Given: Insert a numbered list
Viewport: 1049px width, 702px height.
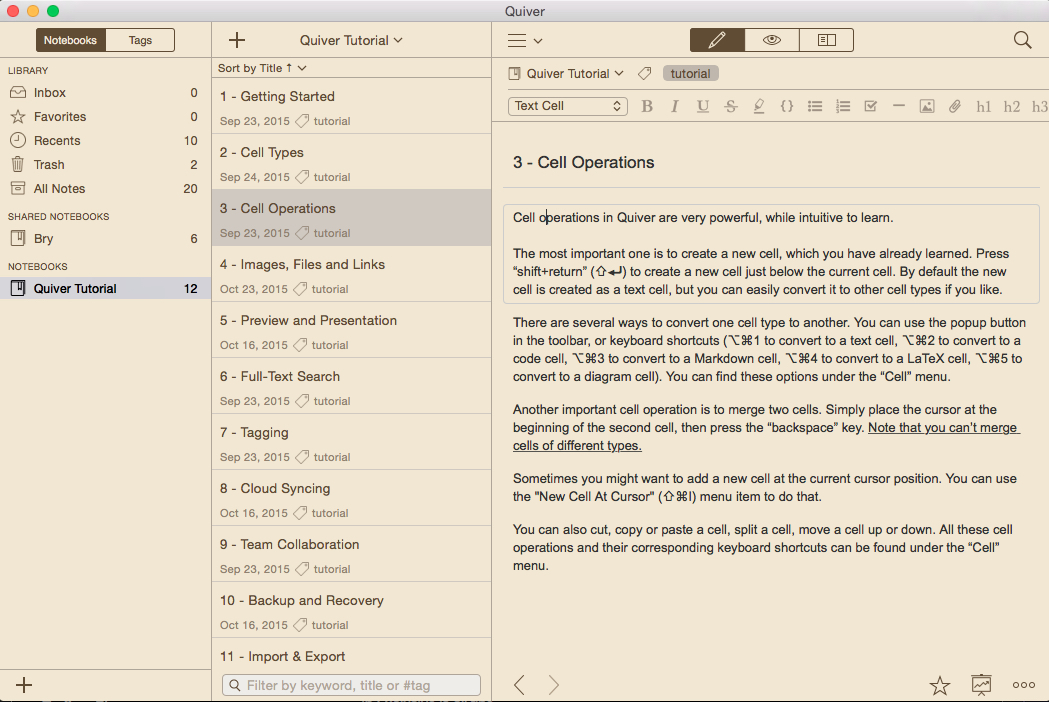Looking at the screenshot, I should tap(842, 106).
